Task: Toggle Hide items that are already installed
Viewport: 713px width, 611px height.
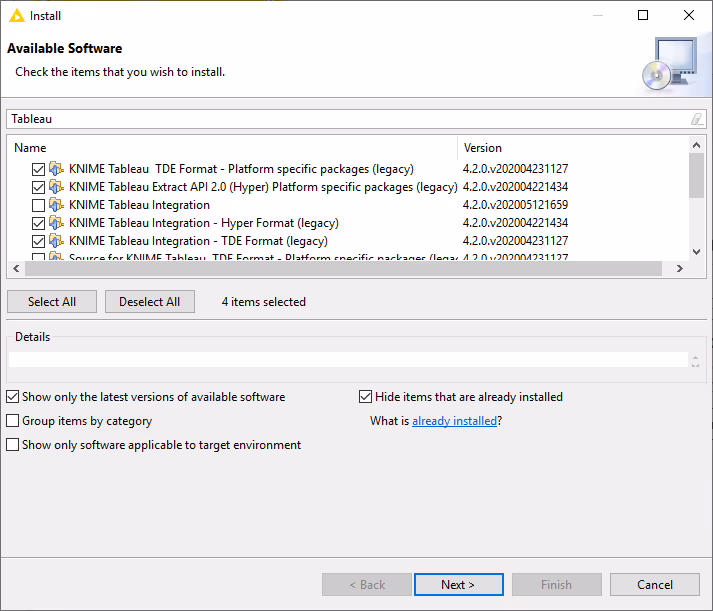Action: click(x=366, y=397)
